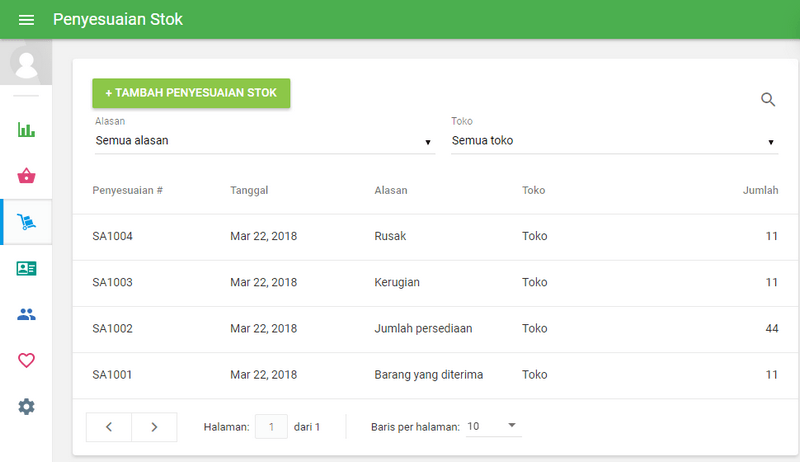
Task: Open the hamburger navigation menu
Action: [26, 20]
